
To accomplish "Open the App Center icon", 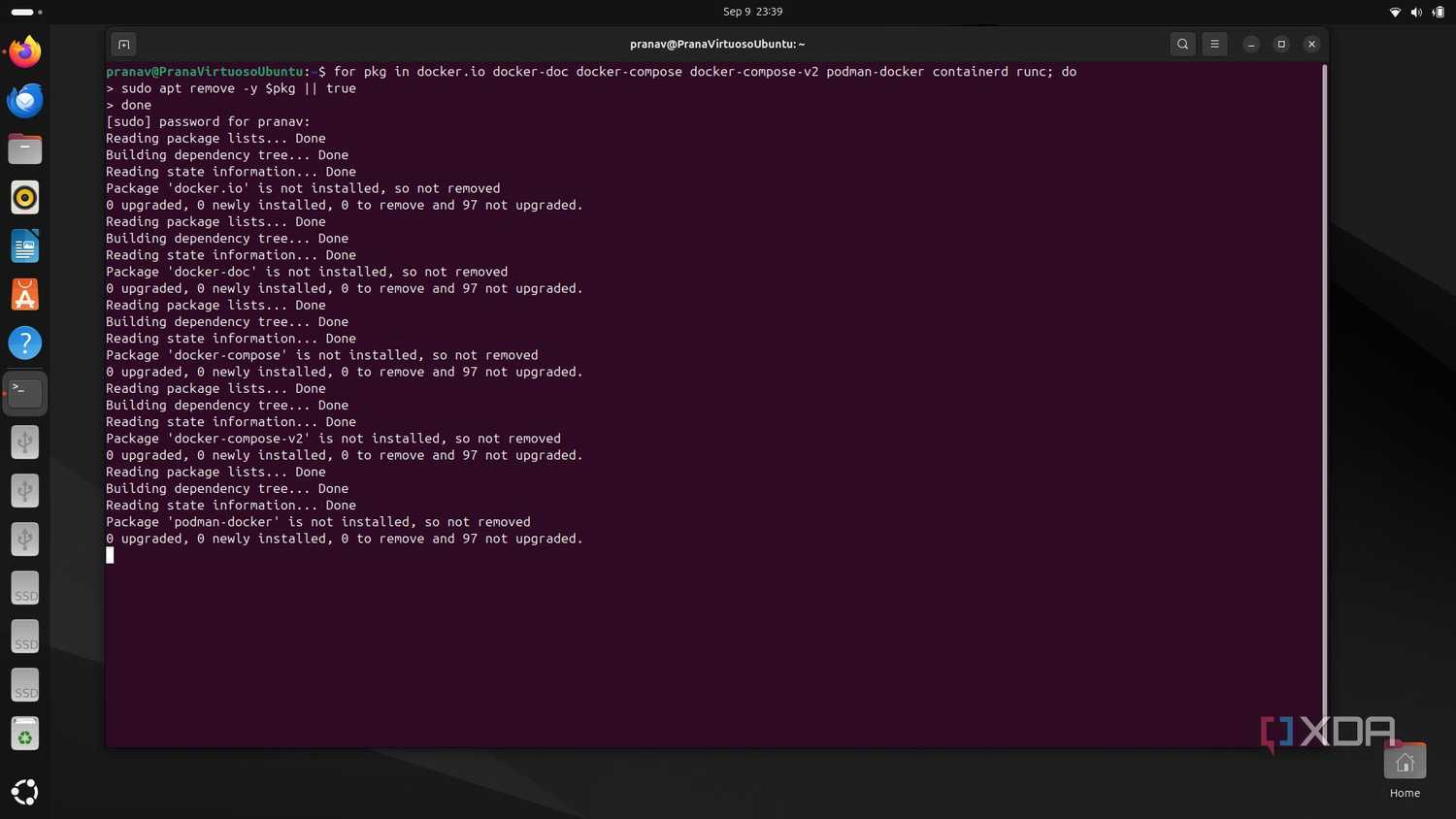I will pyautogui.click(x=25, y=295).
